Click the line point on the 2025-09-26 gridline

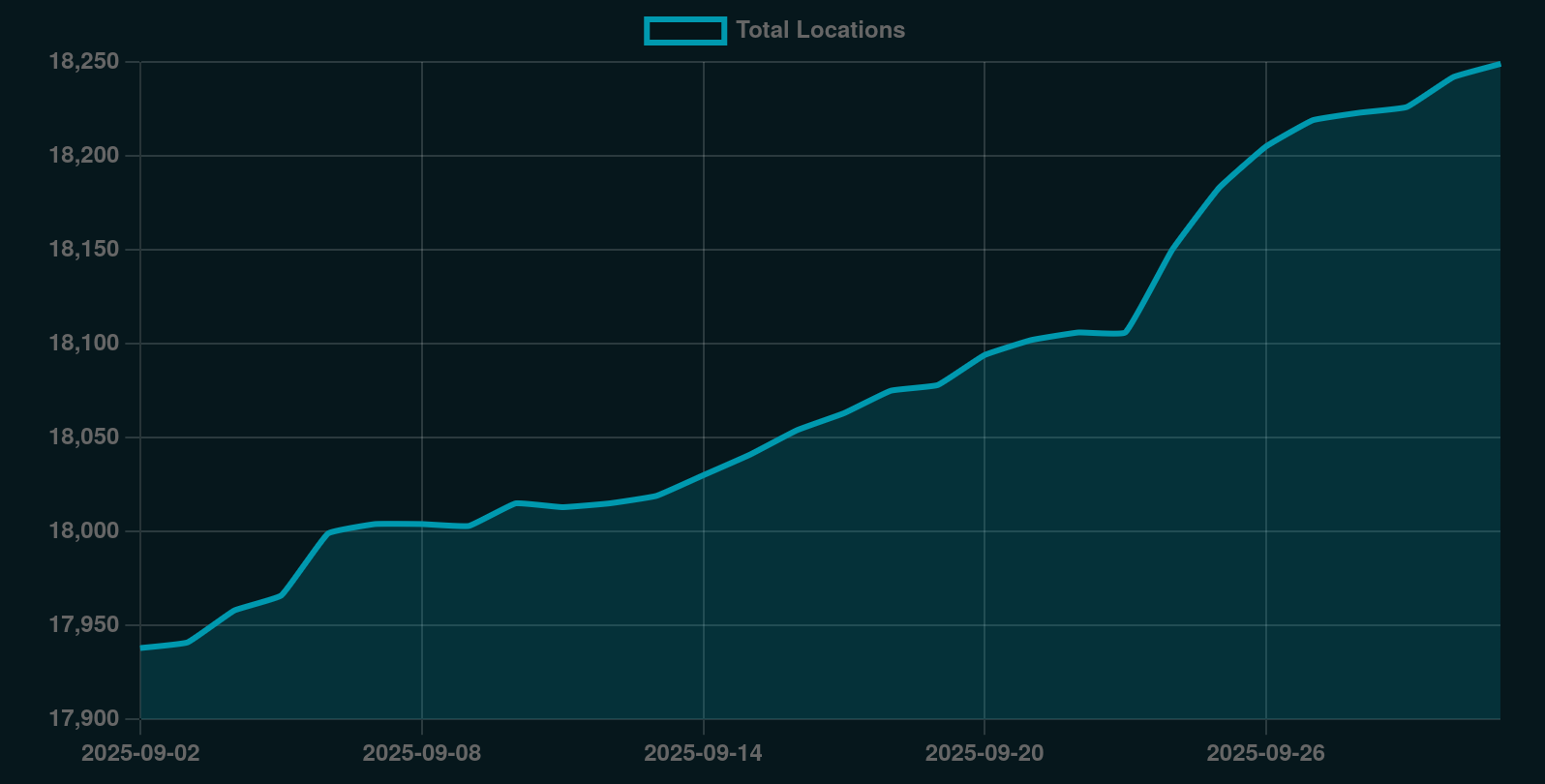(x=1266, y=146)
